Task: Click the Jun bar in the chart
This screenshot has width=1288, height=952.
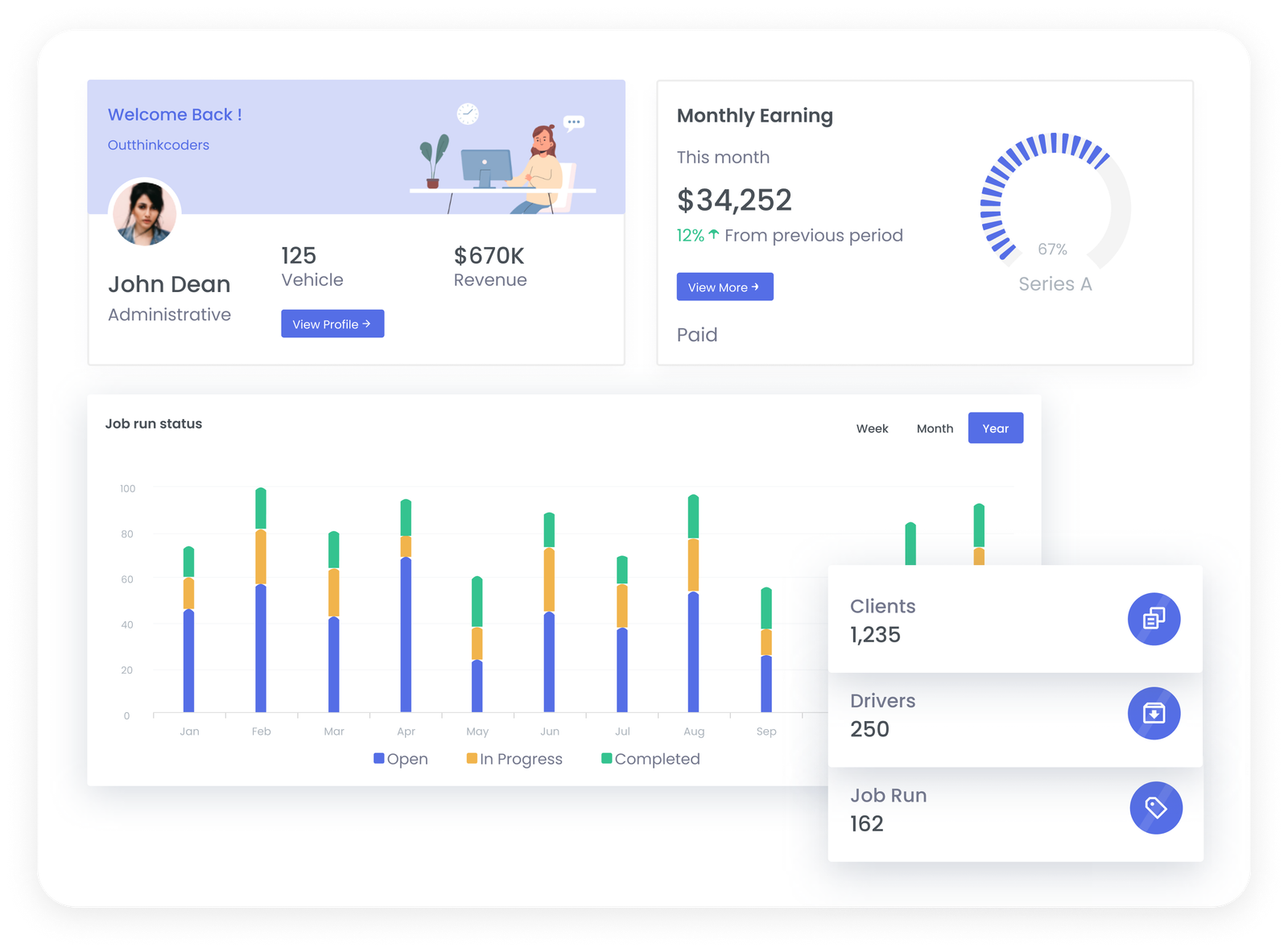Action: coord(549,612)
